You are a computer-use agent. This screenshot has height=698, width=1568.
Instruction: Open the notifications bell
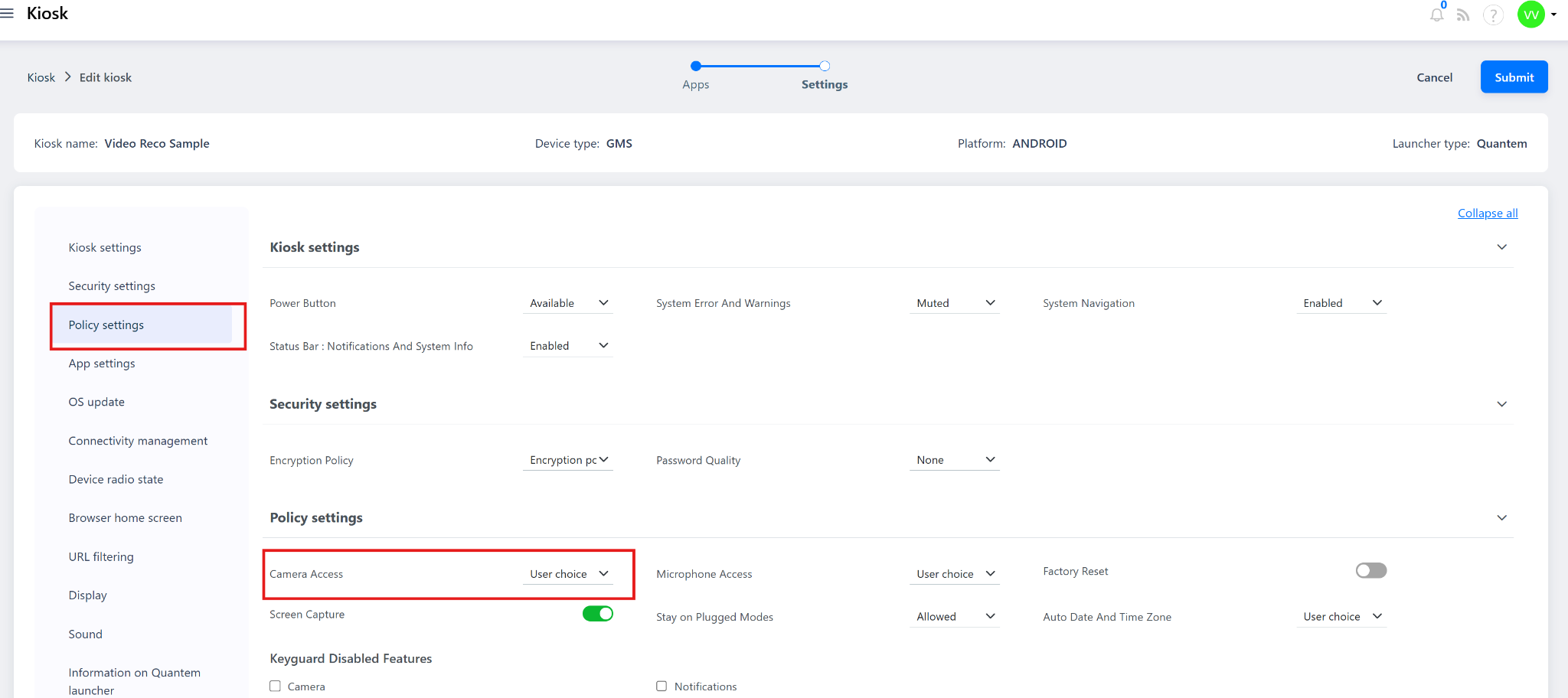(x=1436, y=15)
